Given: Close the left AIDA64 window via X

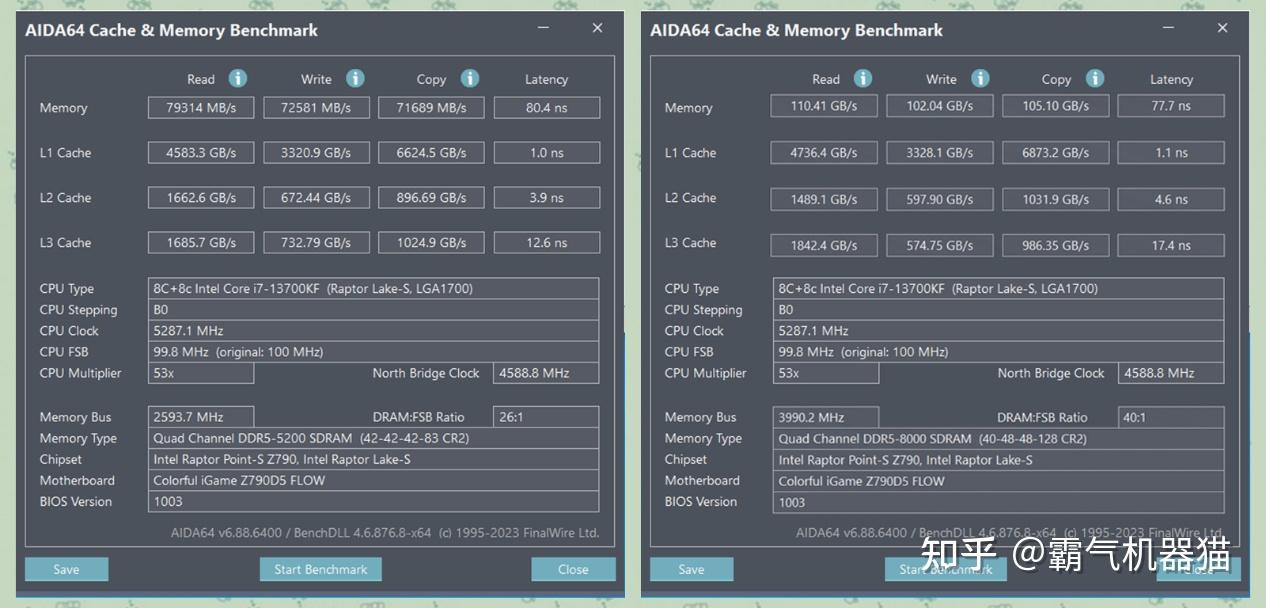Looking at the screenshot, I should pos(597,28).
